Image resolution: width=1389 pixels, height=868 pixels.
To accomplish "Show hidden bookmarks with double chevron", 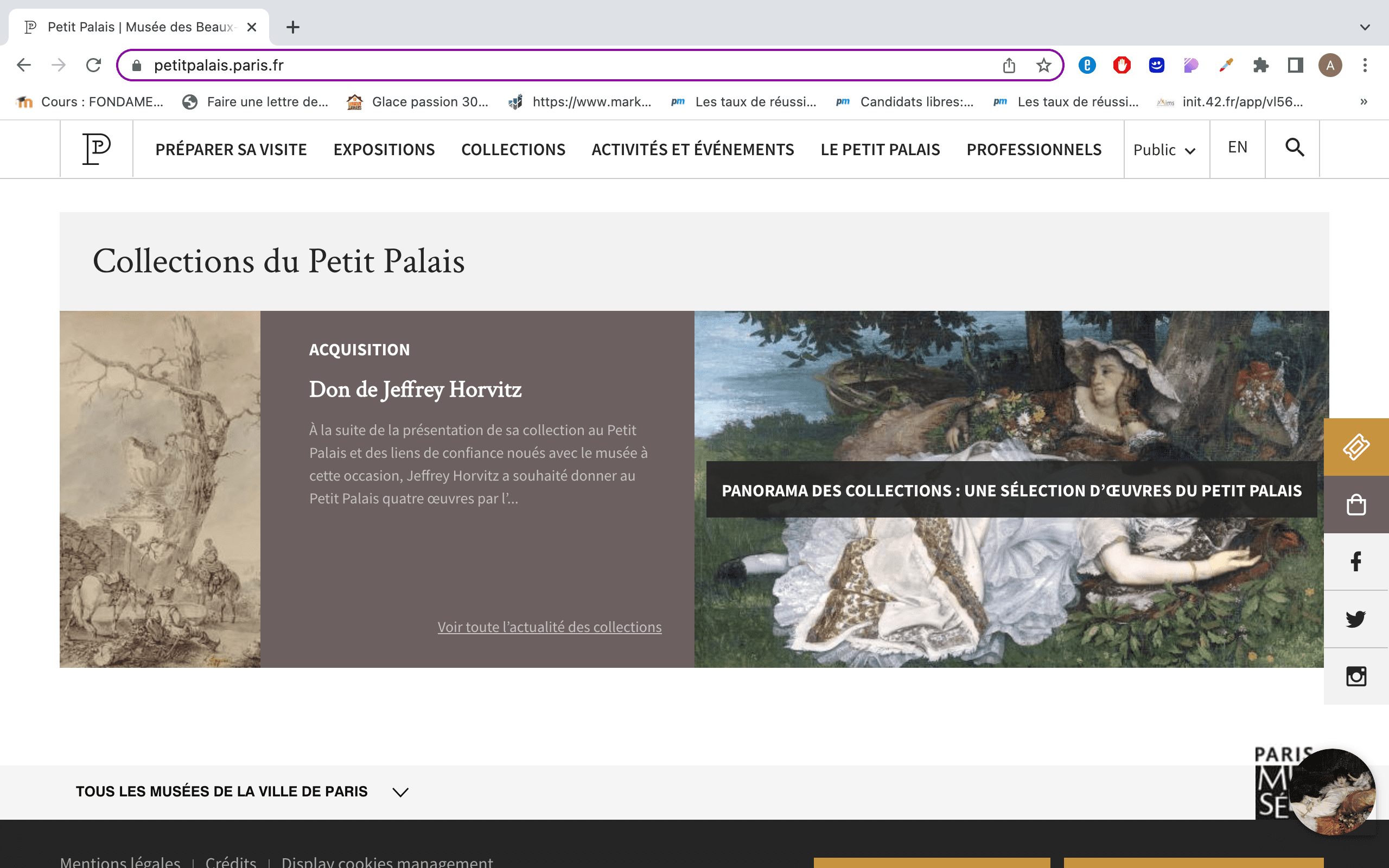I will point(1363,102).
